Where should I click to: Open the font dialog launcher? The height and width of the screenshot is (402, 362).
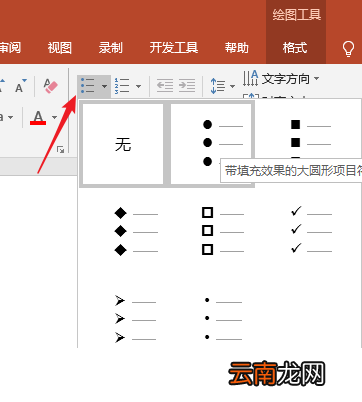(60, 149)
